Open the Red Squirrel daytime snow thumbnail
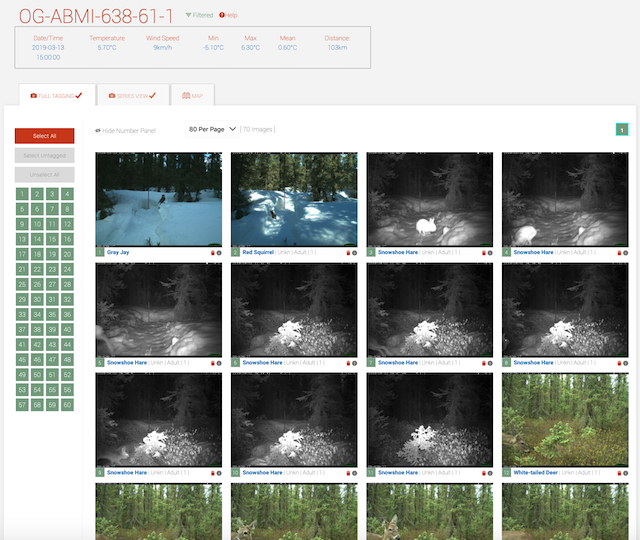This screenshot has width=640, height=540. 294,199
